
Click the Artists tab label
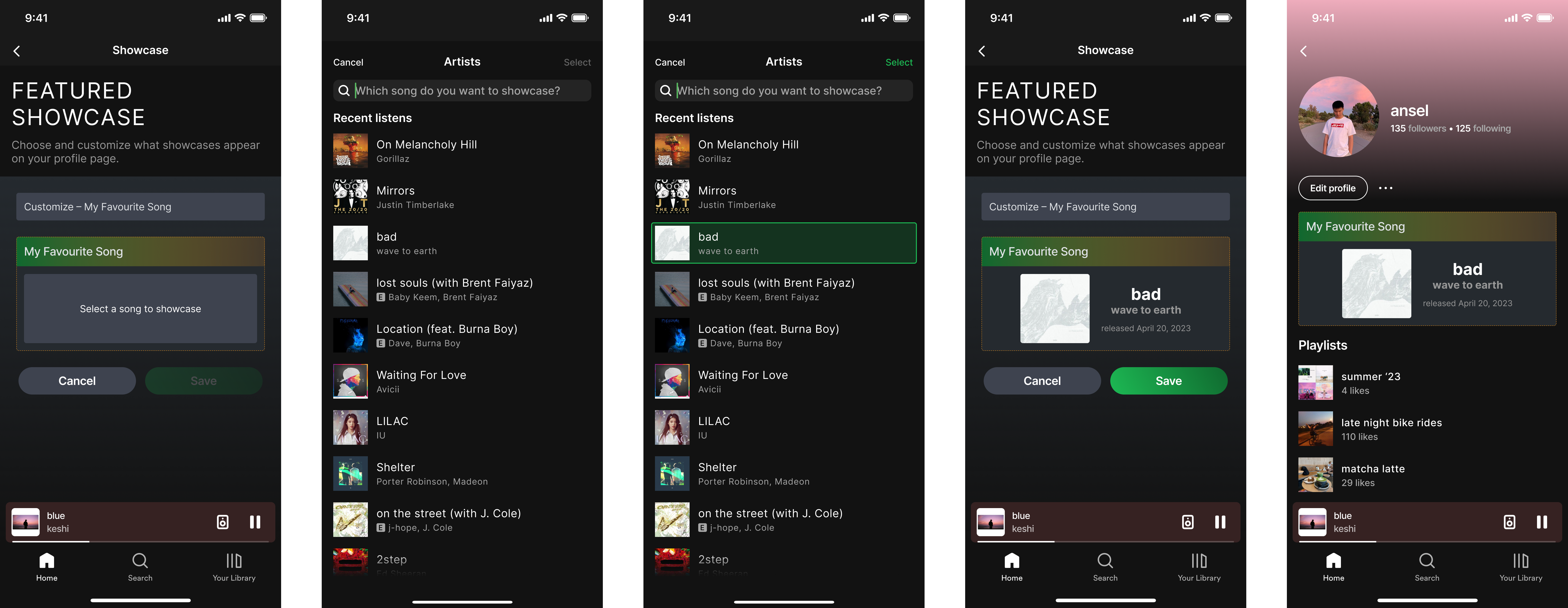click(x=462, y=61)
